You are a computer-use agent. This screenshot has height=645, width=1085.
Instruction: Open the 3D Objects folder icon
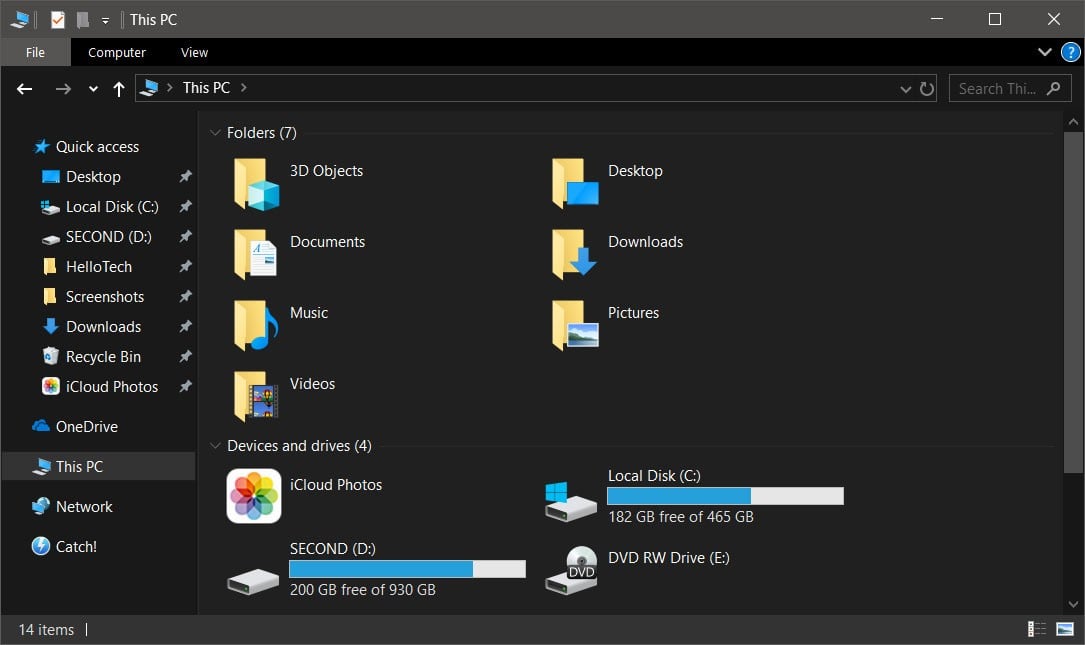coord(256,183)
